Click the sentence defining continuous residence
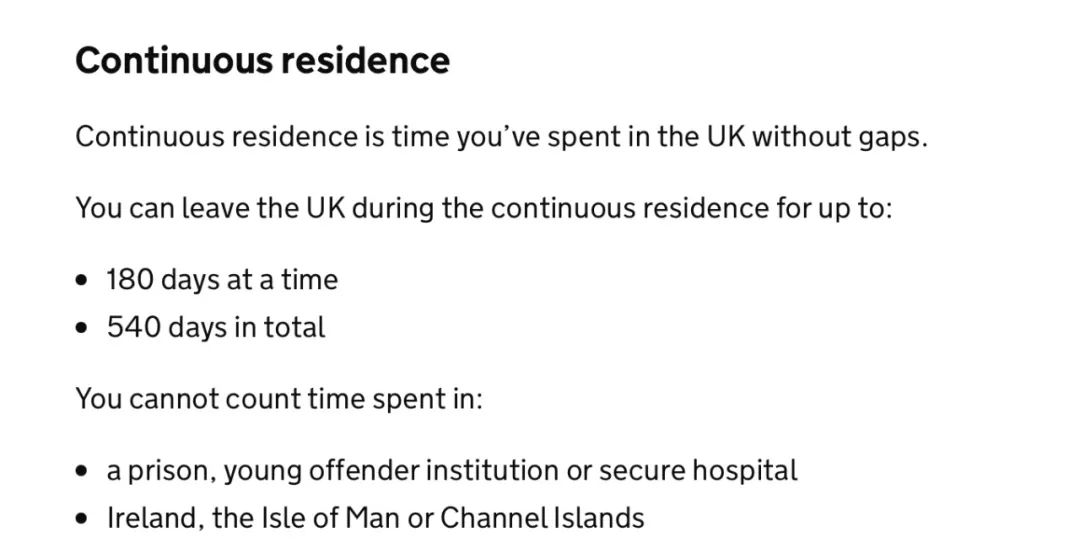The image size is (1080, 559). [501, 136]
